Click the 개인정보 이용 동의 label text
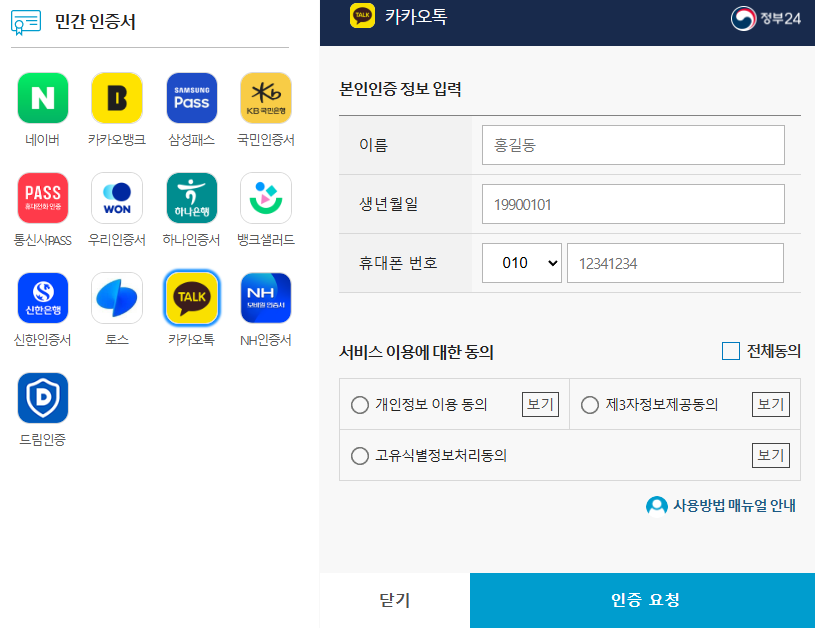Screen dimensions: 815x628 [x=431, y=404]
